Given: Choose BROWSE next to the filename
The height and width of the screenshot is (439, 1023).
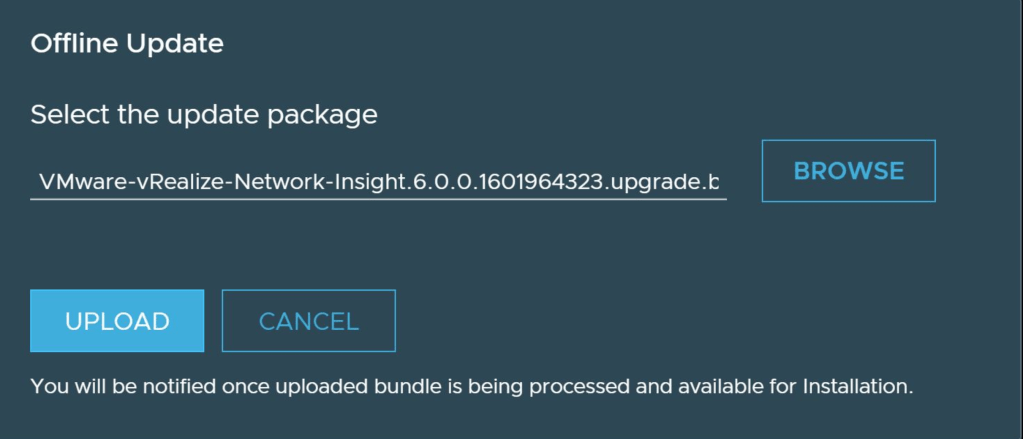Looking at the screenshot, I should click(x=848, y=171).
